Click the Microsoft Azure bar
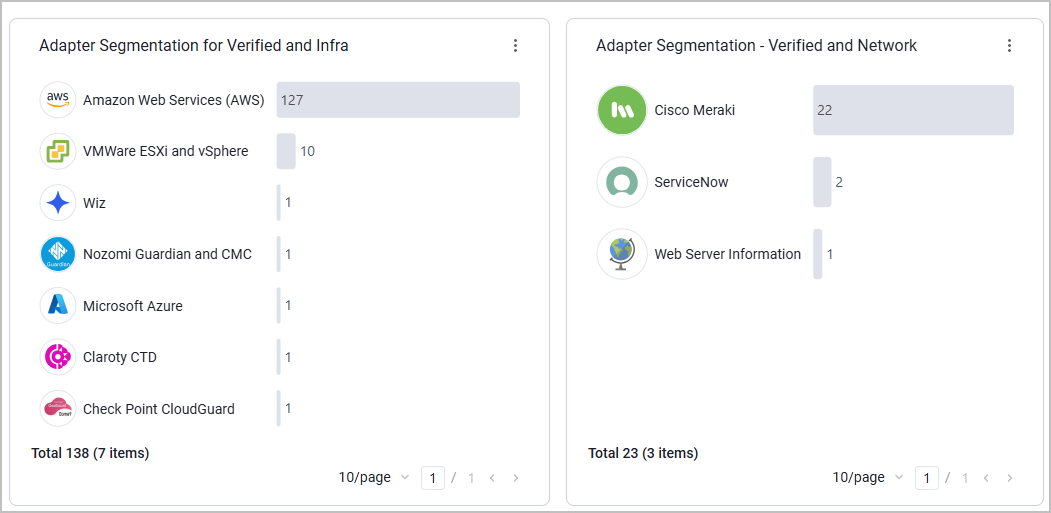 click(x=279, y=306)
